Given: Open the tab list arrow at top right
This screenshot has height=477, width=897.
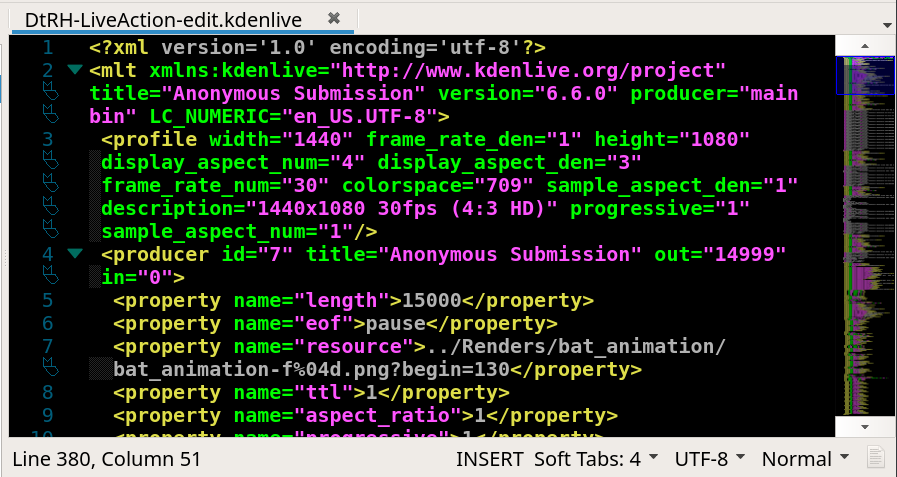Looking at the screenshot, I should (x=887, y=22).
